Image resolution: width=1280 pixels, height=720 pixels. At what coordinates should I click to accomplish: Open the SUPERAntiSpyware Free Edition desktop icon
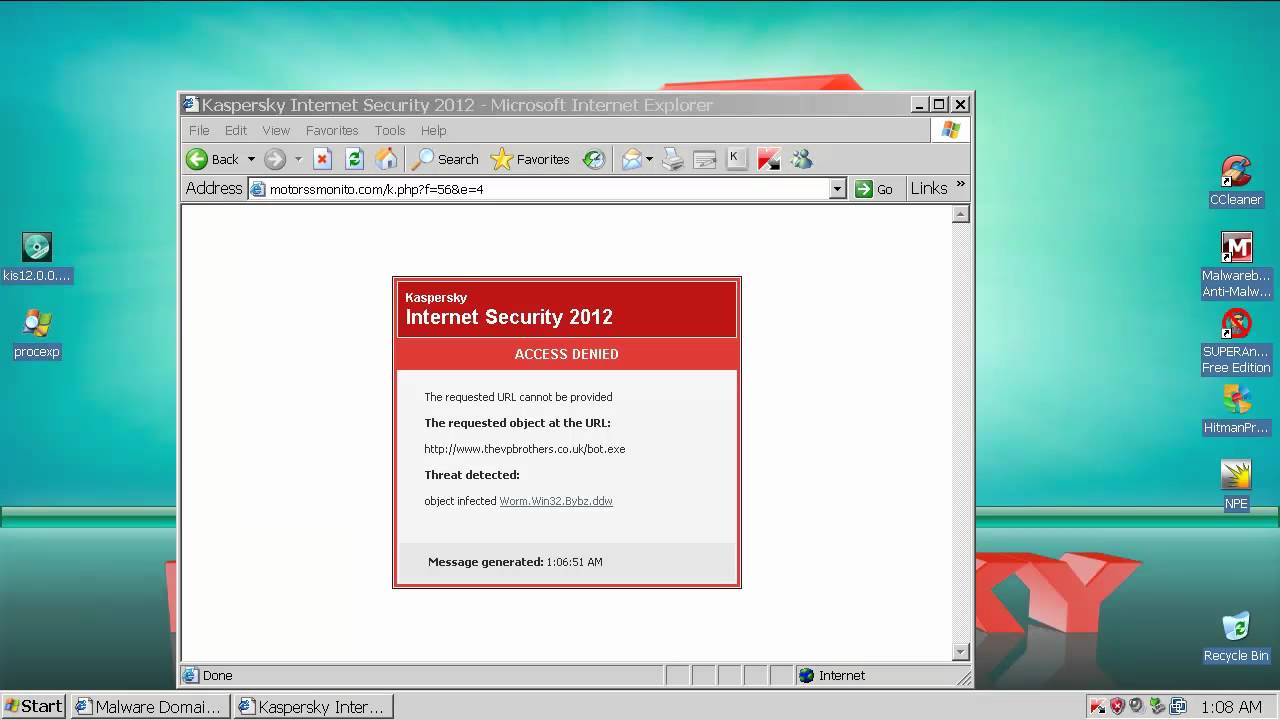[x=1236, y=341]
